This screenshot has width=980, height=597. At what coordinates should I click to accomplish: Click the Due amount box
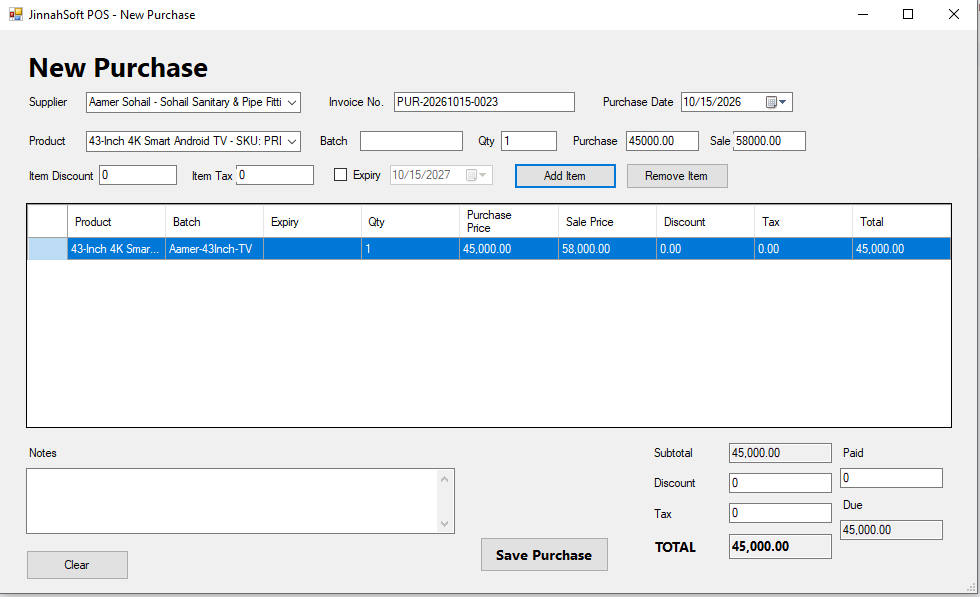[891, 529]
